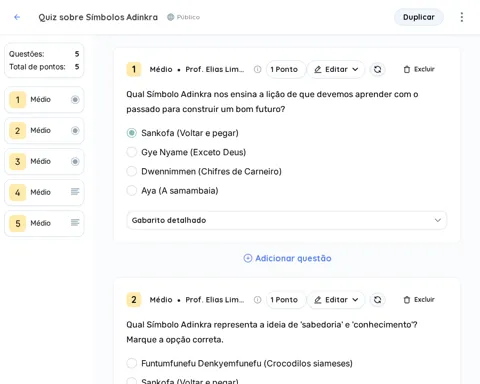Image resolution: width=480 pixels, height=384 pixels.
Task: Select the Sankofa (Voltar e pegar) option in question 1
Action: coord(132,133)
